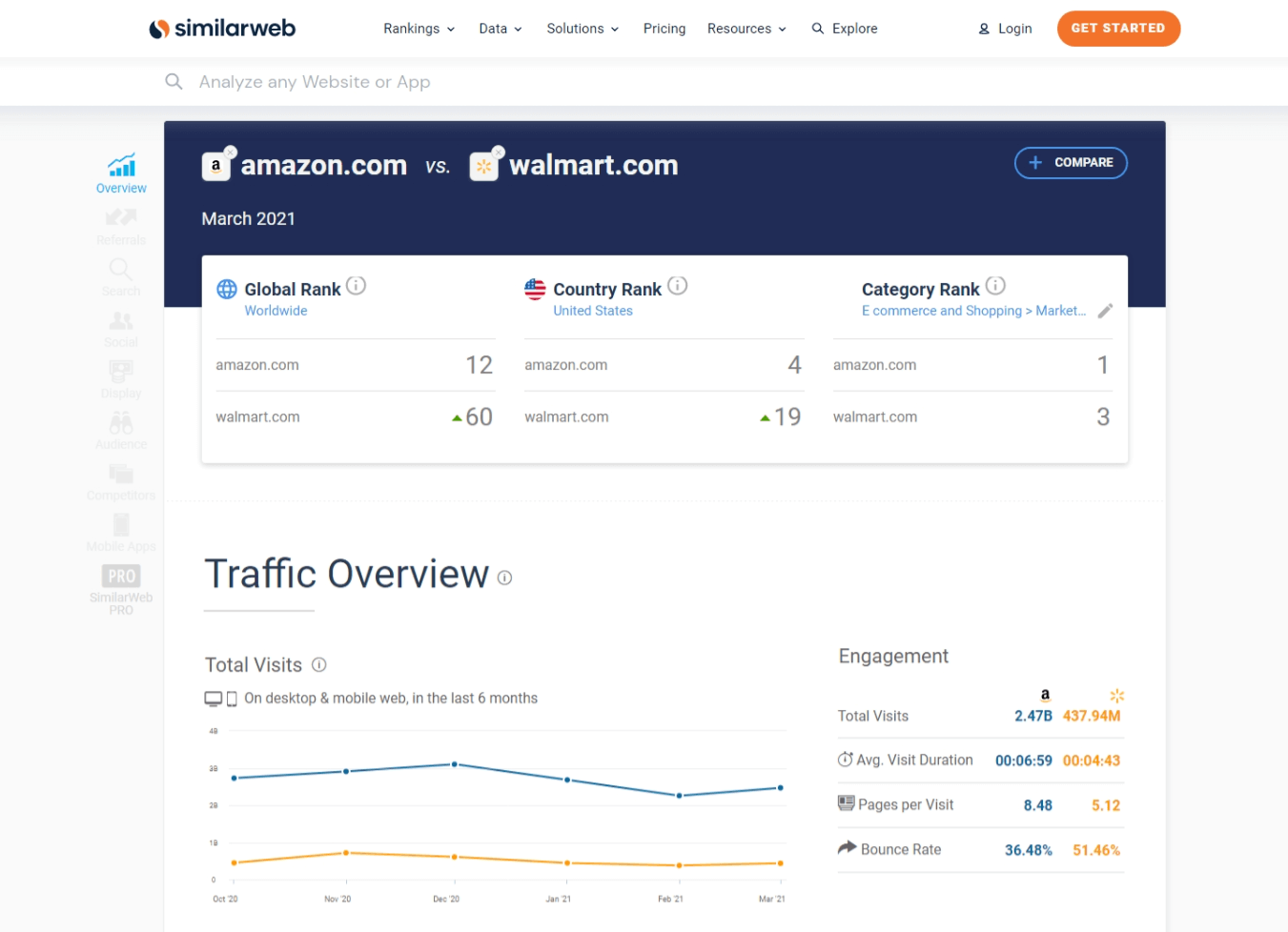1288x932 pixels.
Task: Click walmart.com in Country Rank table
Action: pos(566,417)
